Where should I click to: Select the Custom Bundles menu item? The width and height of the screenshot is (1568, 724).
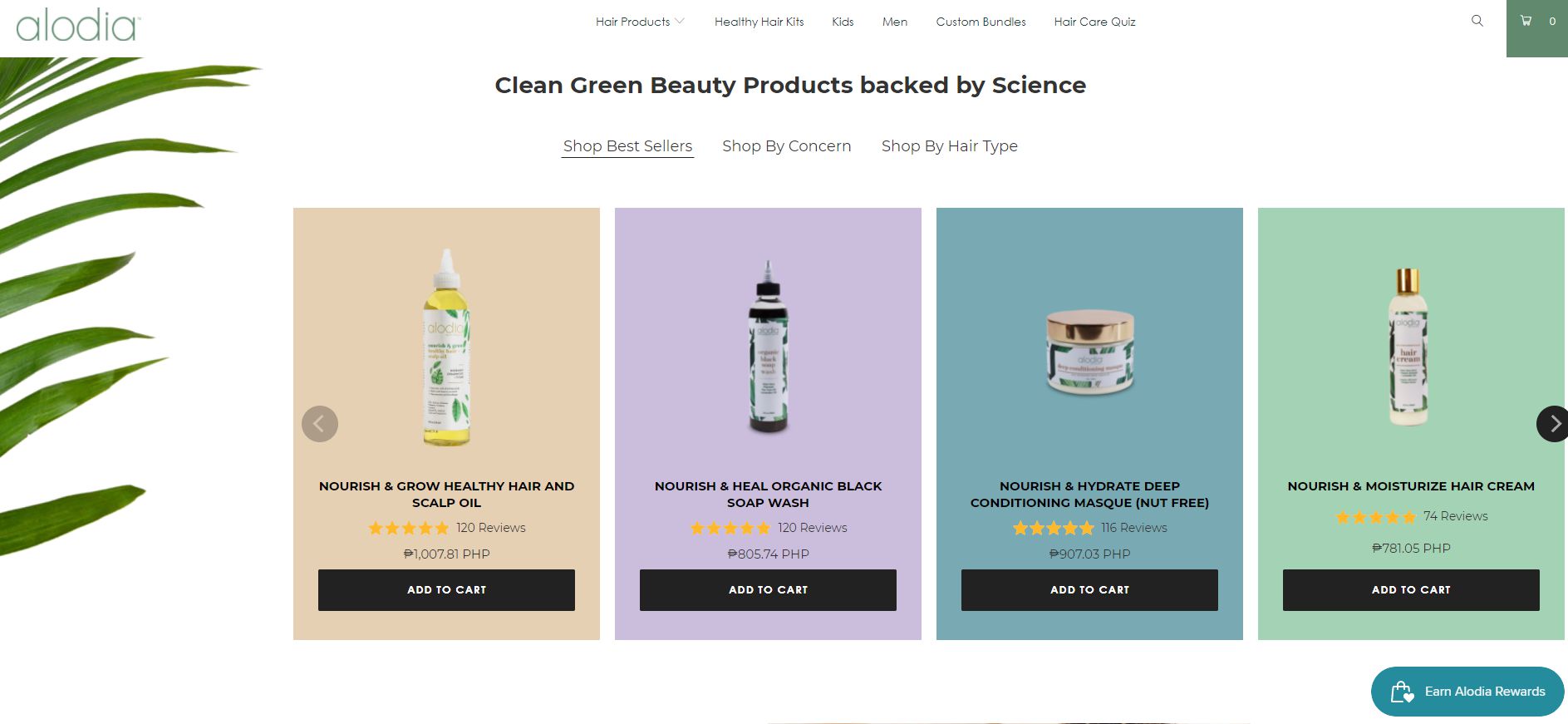(981, 22)
